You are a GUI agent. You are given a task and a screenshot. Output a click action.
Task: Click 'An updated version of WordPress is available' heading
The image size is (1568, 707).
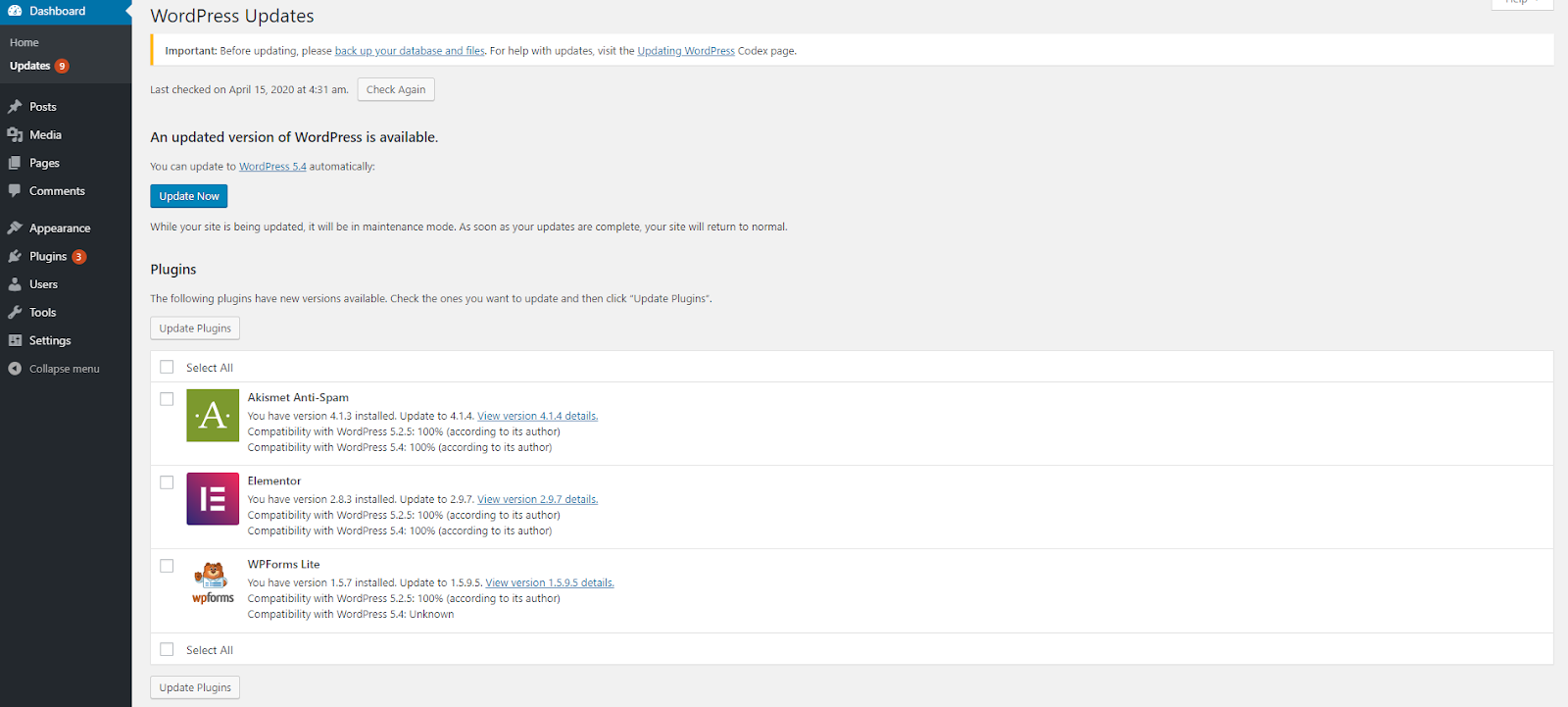point(294,137)
